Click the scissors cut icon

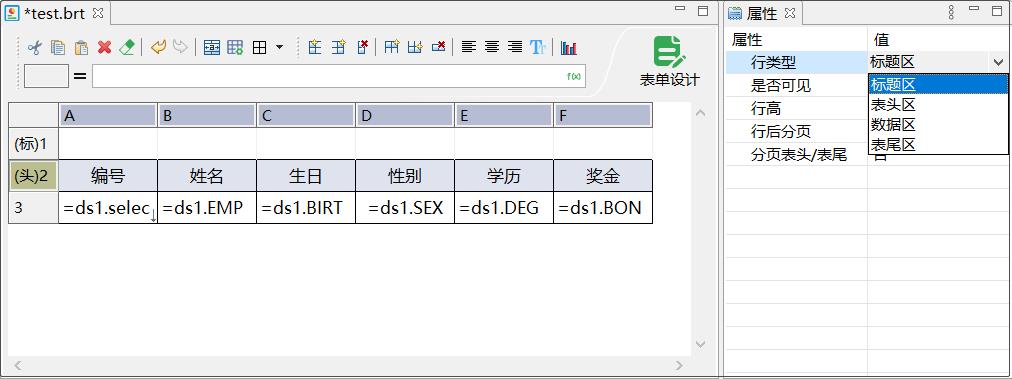tap(35, 47)
